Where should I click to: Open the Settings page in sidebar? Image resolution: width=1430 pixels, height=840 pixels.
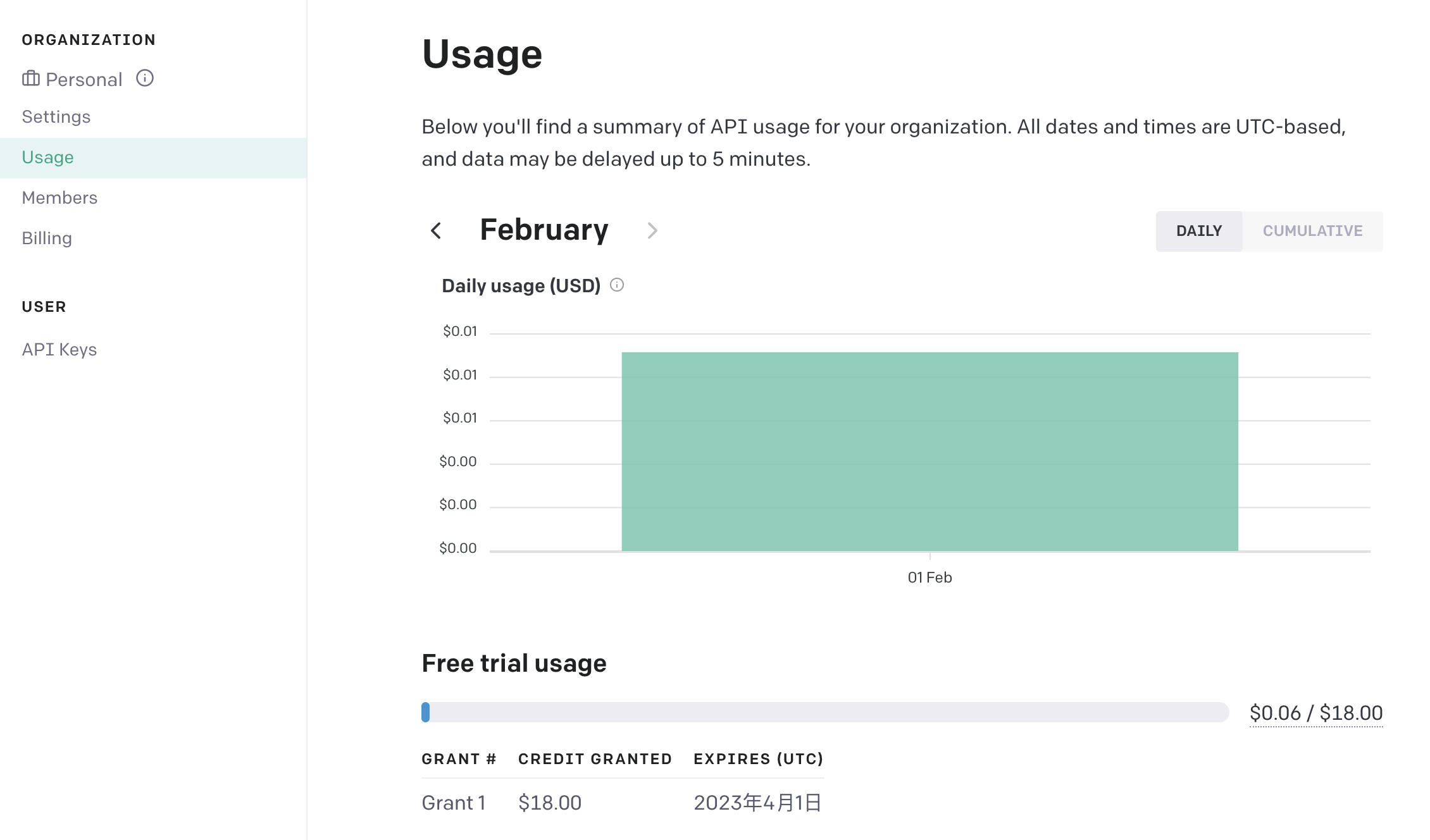(56, 117)
